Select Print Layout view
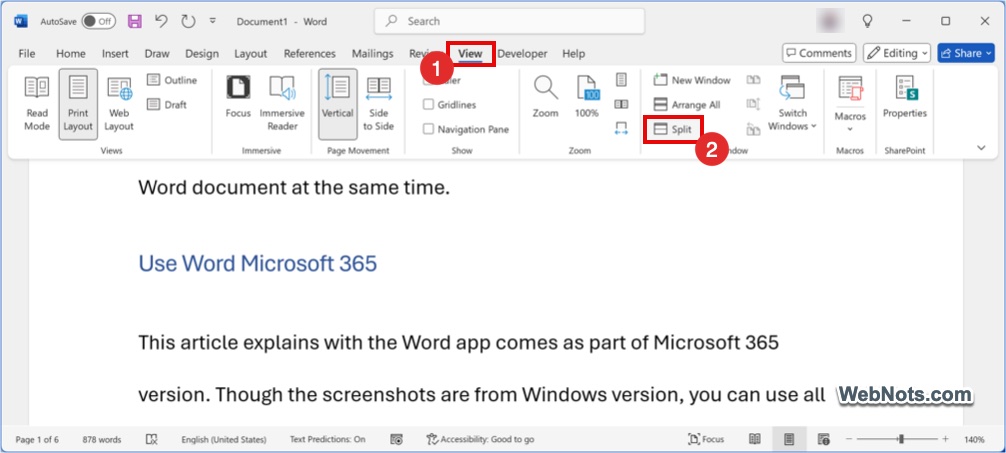The width and height of the screenshot is (1006, 453). (78, 104)
